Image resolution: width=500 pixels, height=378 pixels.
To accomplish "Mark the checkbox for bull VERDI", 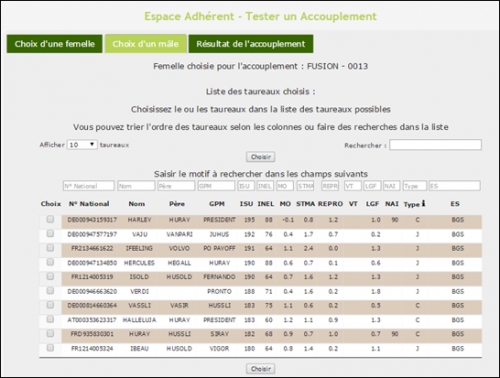I will [50, 291].
